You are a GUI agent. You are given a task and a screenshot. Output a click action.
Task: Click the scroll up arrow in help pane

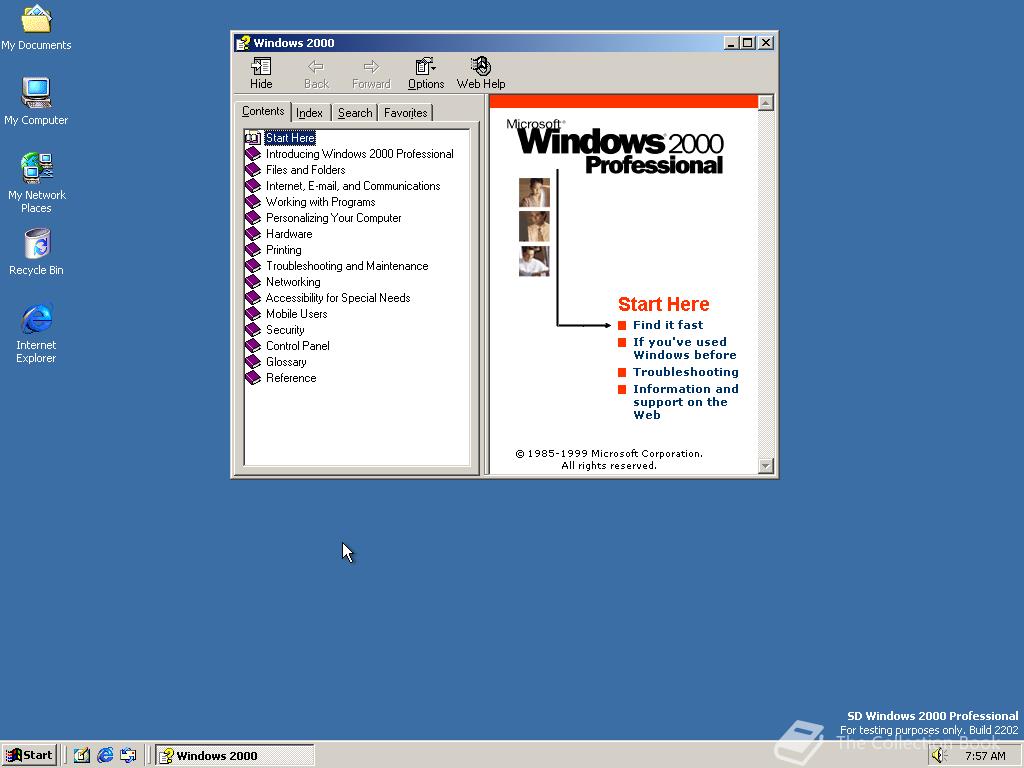pos(766,103)
